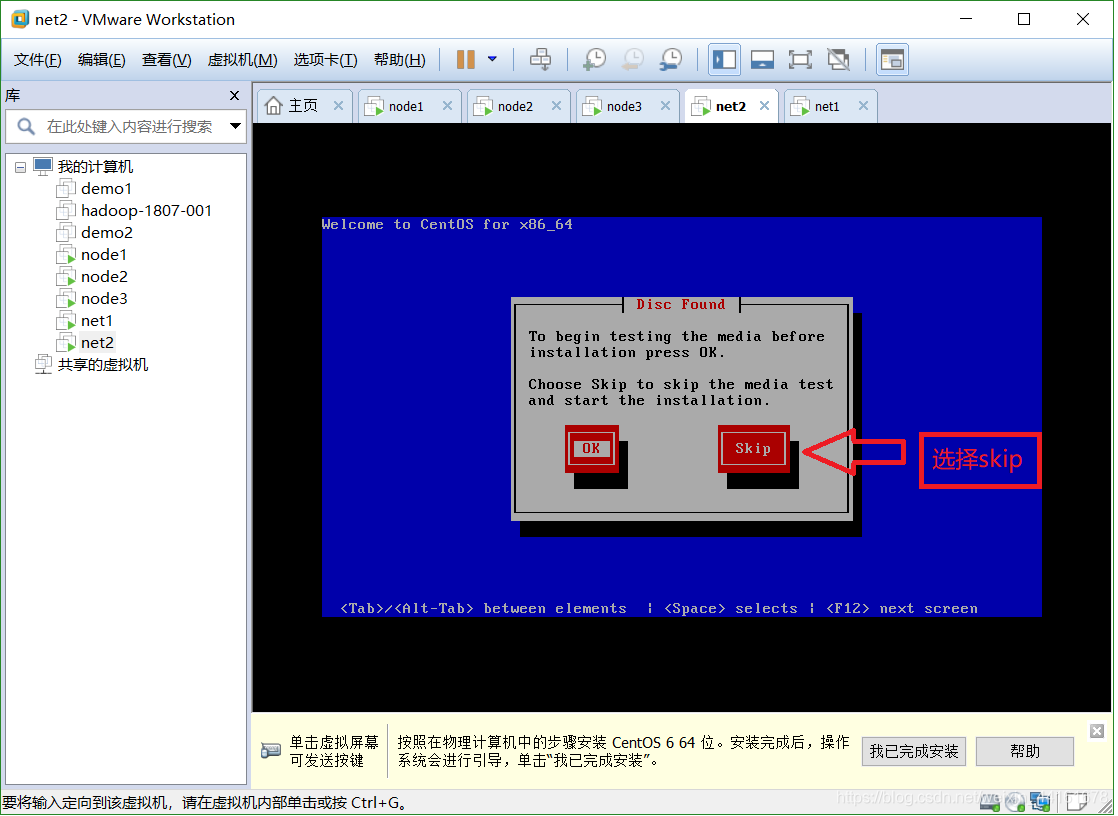This screenshot has width=1118, height=816.
Task: Select hadoop-1807-001 in the library tree
Action: pyautogui.click(x=146, y=211)
